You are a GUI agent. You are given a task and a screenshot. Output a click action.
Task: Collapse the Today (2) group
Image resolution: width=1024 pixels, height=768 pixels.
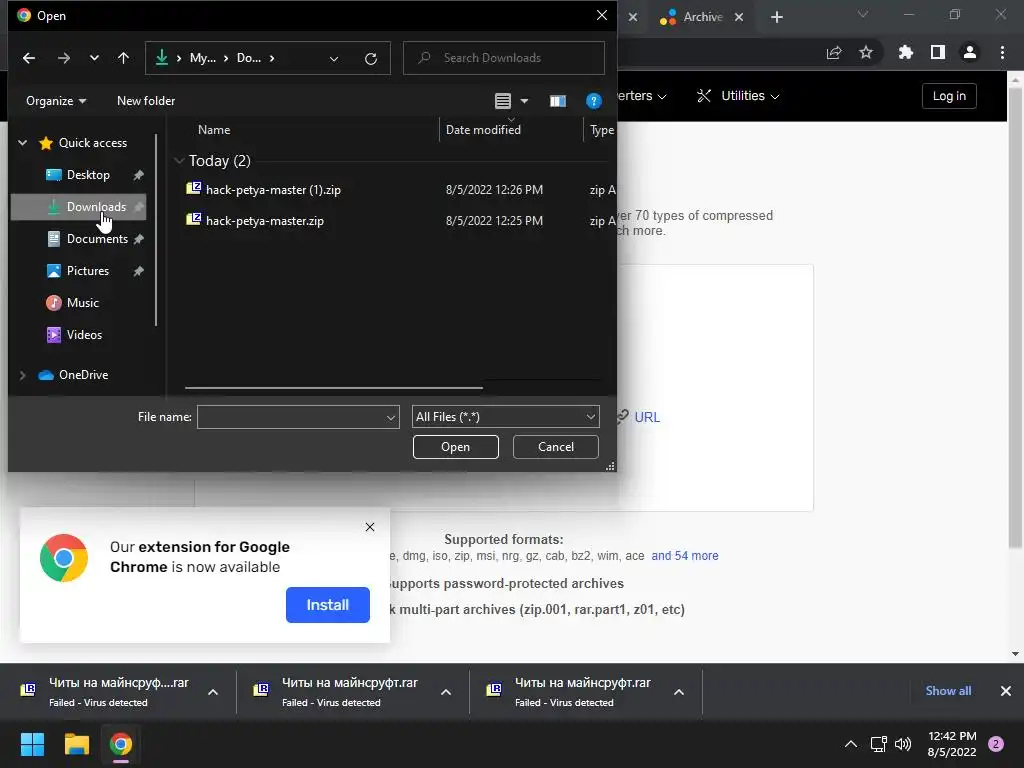pyautogui.click(x=179, y=161)
